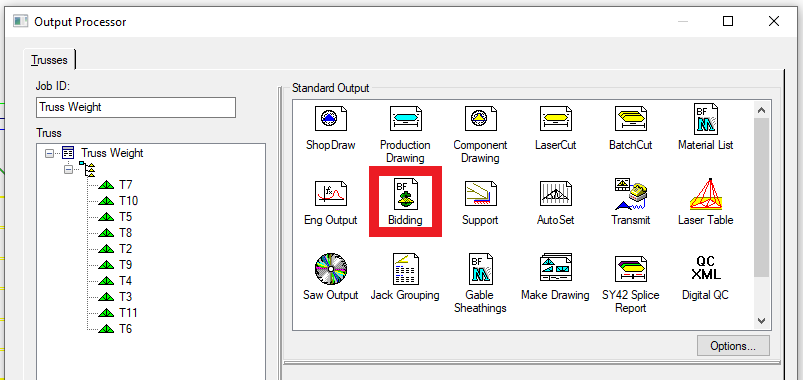Select truss T5 in the tree
This screenshot has width=803, height=380.
pyautogui.click(x=125, y=217)
